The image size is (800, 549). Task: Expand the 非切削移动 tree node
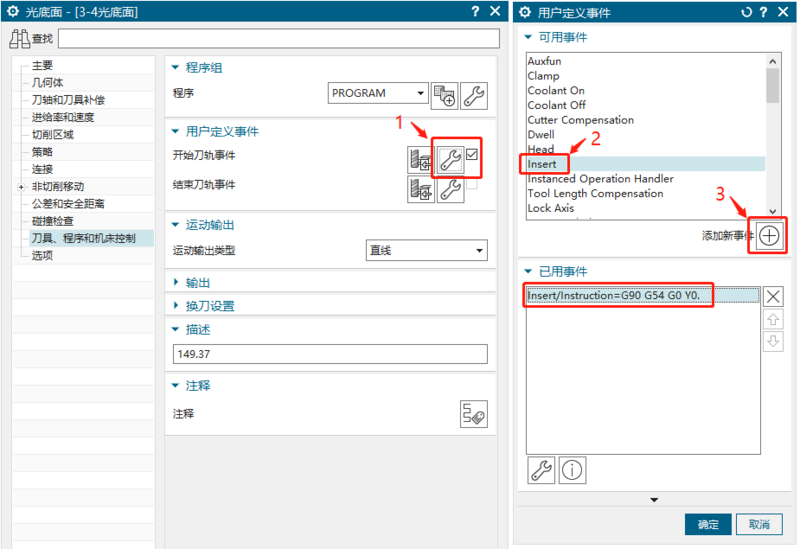click(21, 187)
